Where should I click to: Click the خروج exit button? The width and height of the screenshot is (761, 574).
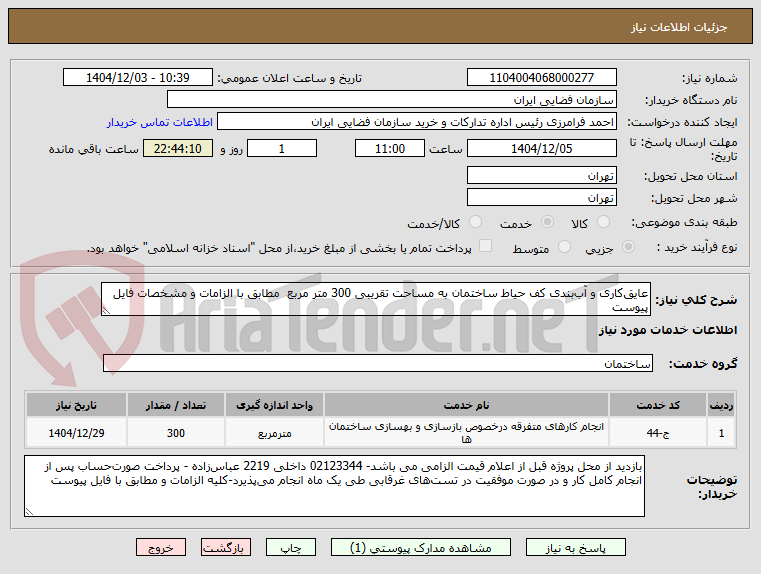(161, 548)
